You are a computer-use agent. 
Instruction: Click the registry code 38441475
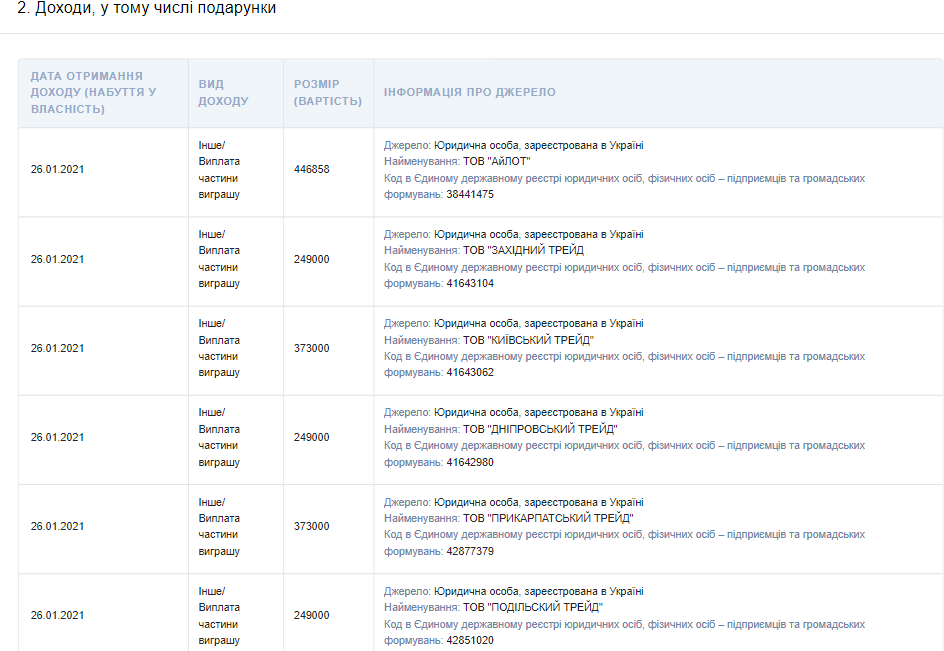[x=470, y=194]
